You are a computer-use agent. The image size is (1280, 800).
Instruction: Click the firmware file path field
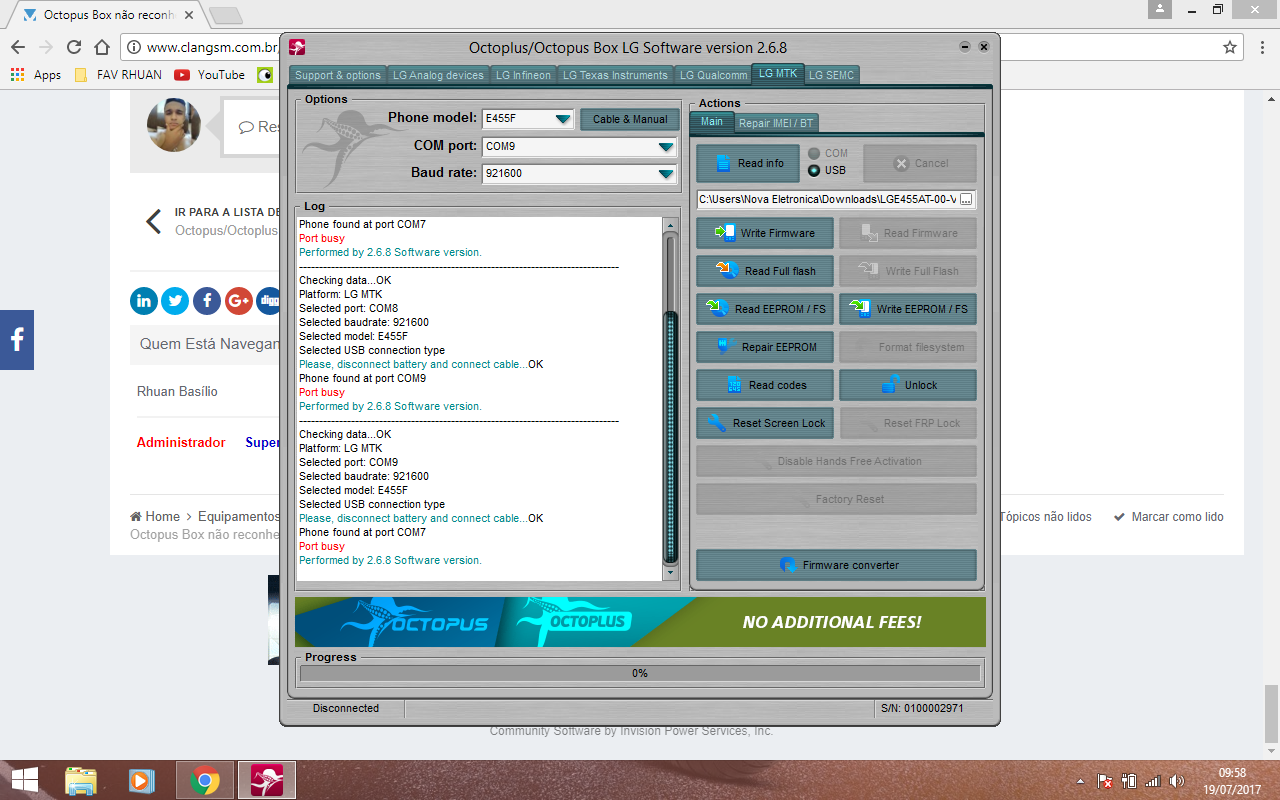click(827, 199)
